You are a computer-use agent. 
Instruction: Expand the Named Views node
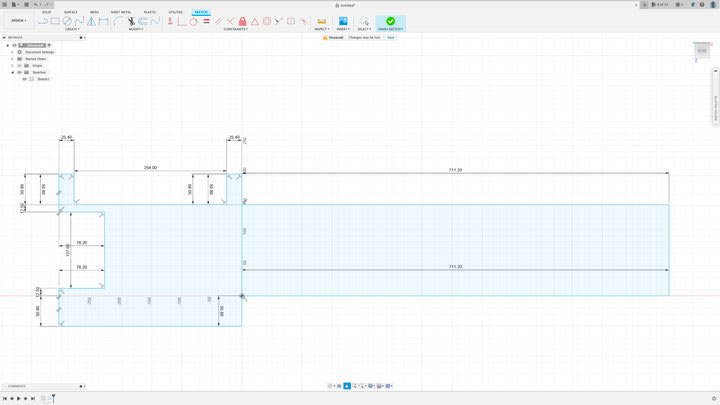[12, 59]
